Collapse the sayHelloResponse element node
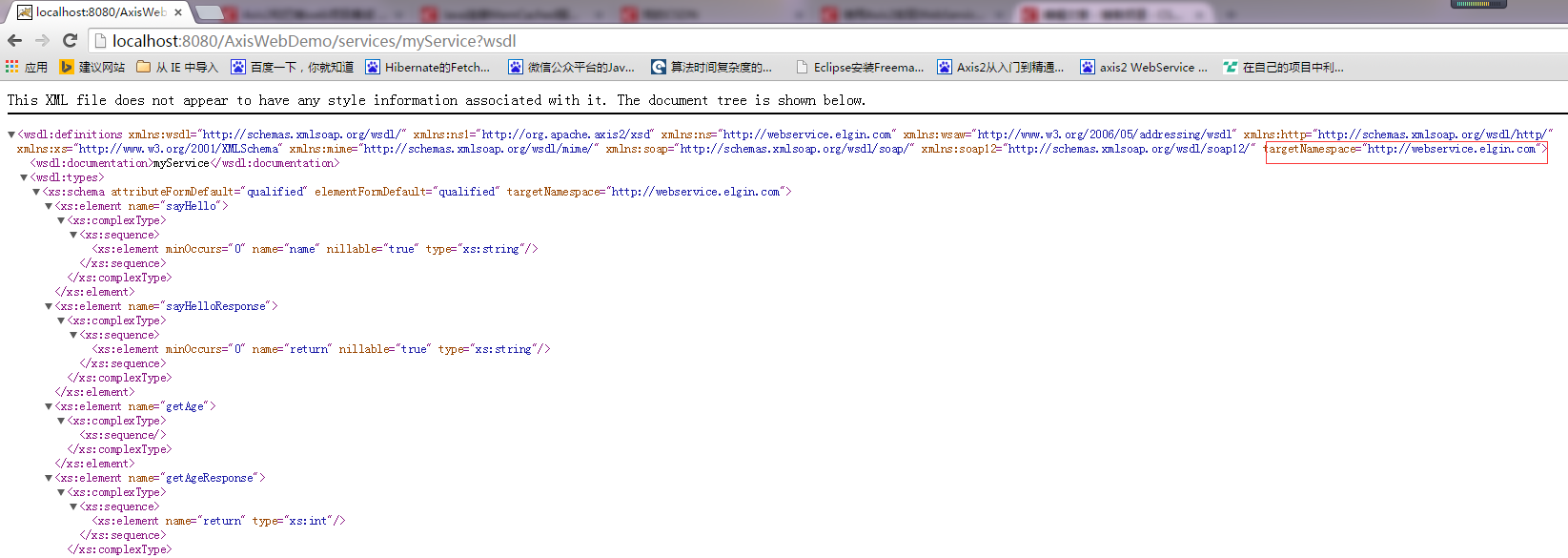Image resolution: width=1568 pixels, height=558 pixels. point(49,306)
